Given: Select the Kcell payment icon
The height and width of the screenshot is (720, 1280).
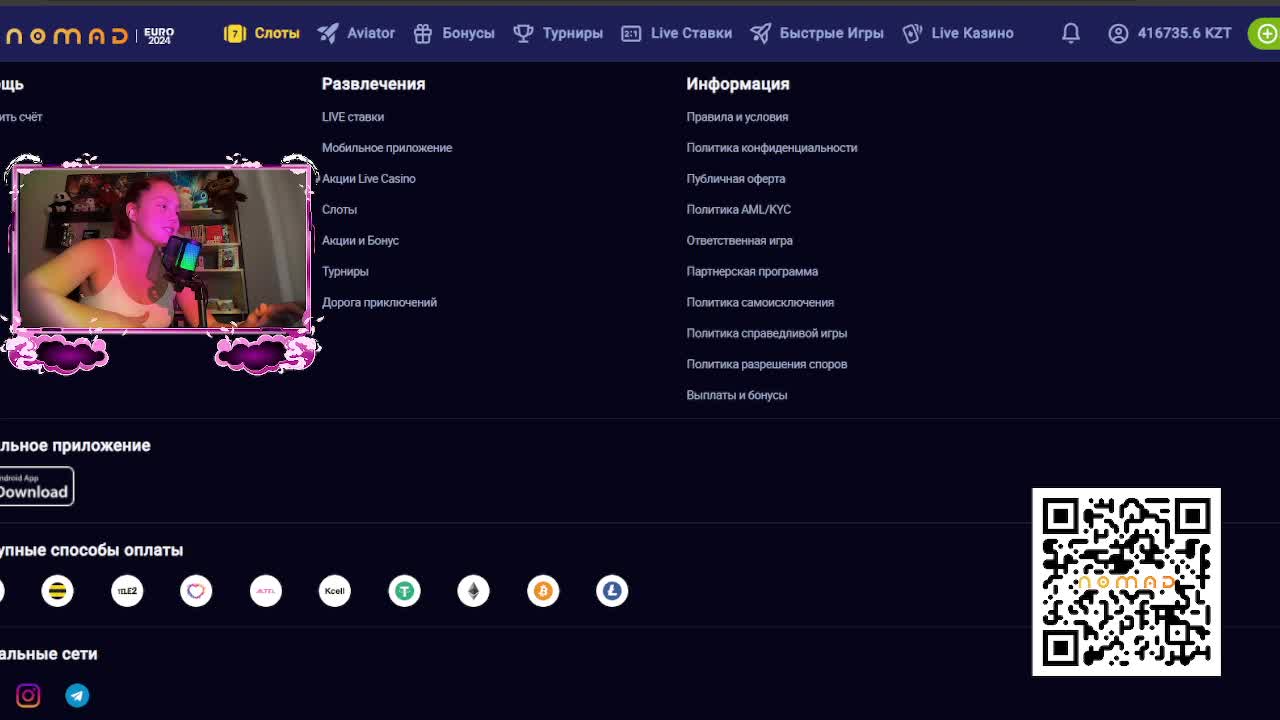Looking at the screenshot, I should click(x=335, y=591).
